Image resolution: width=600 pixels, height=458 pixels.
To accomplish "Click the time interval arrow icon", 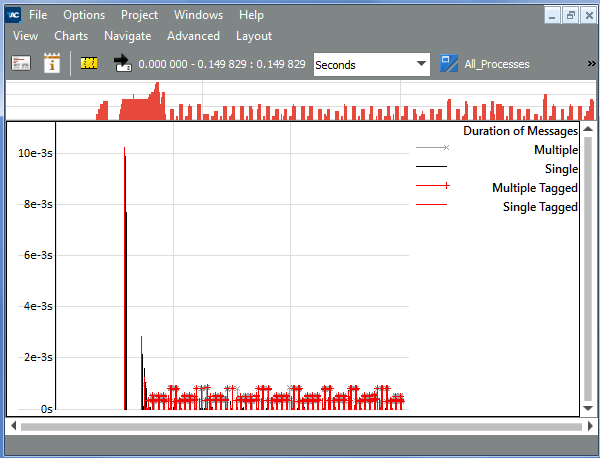I will [123, 64].
